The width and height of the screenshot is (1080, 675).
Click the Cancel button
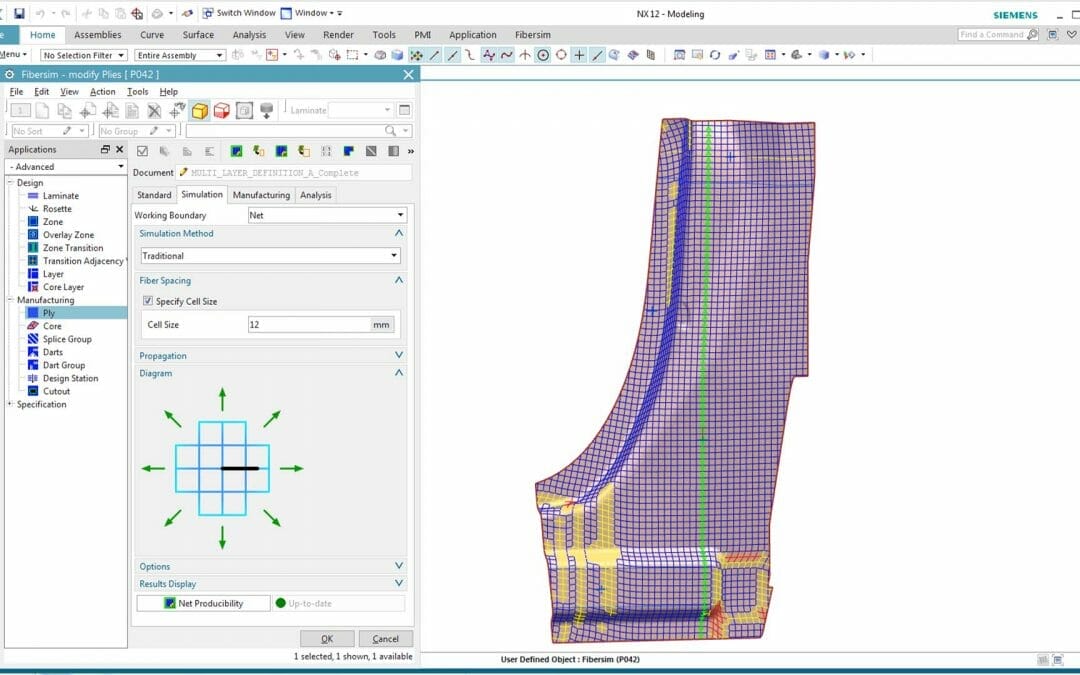click(386, 638)
